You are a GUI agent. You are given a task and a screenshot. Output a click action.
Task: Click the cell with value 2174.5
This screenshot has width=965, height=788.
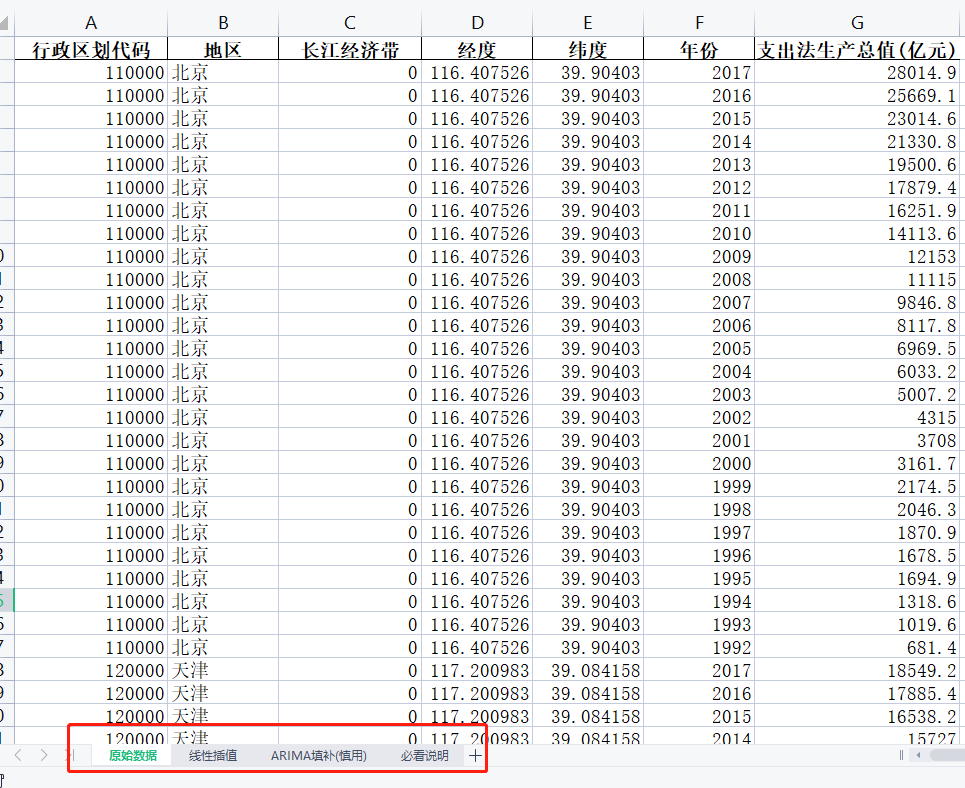pyautogui.click(x=857, y=486)
